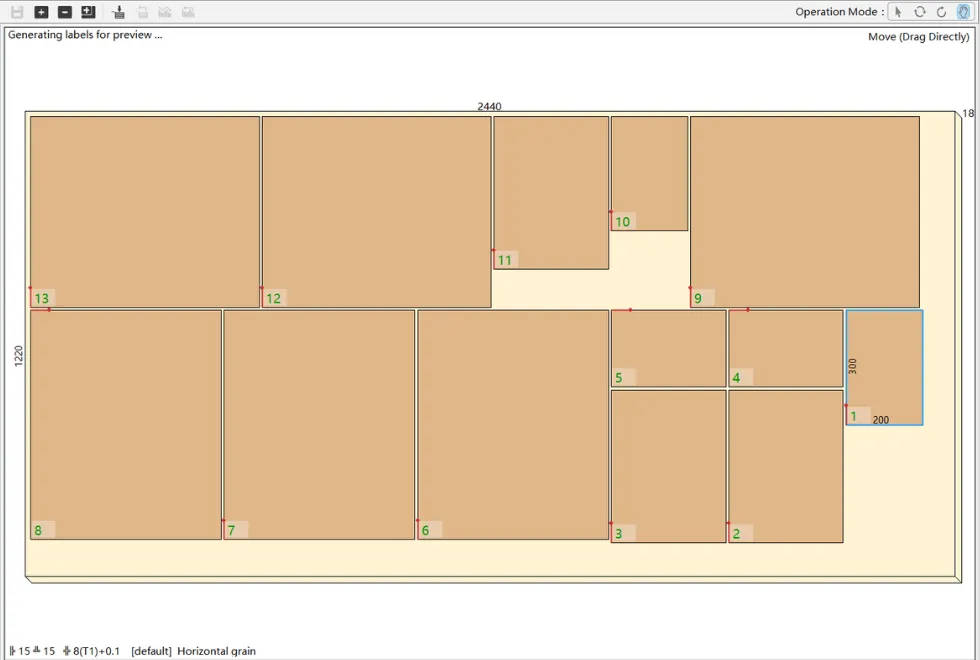Click the sheet width dimension 2440
This screenshot has width=980, height=660.
tap(489, 106)
